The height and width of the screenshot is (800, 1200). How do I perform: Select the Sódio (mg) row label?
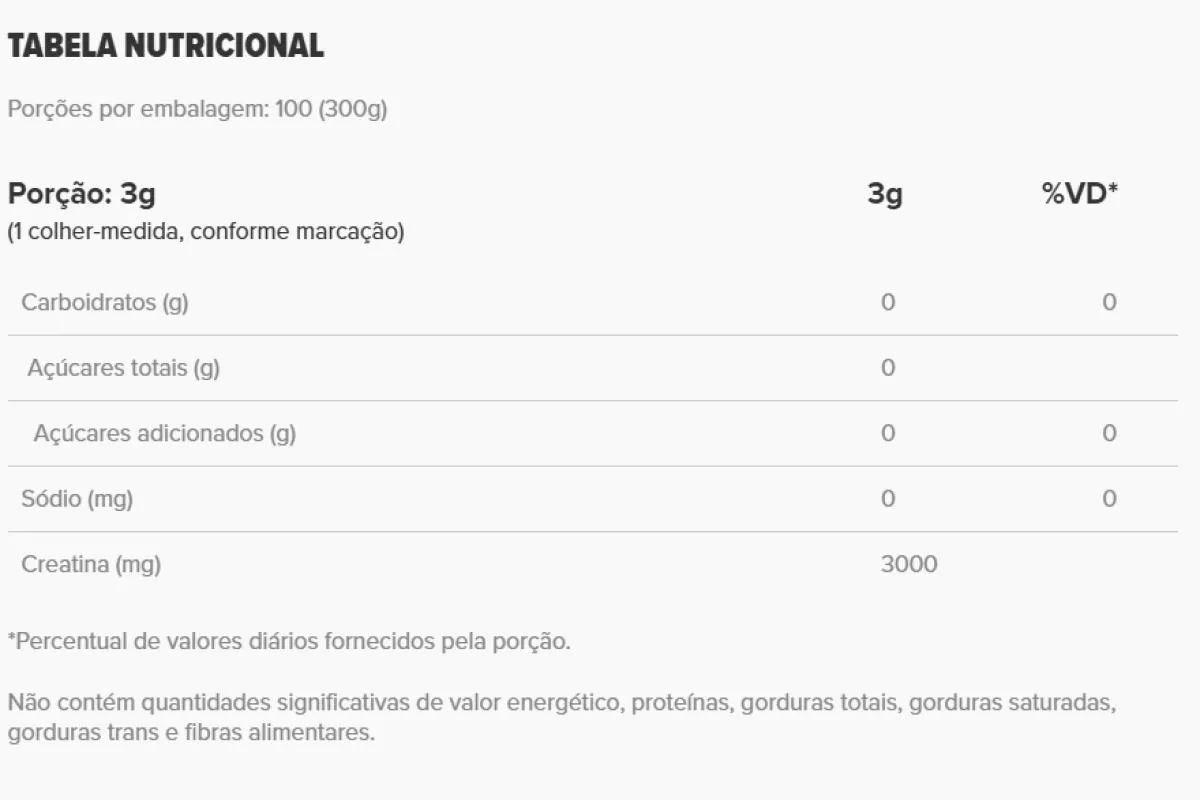pyautogui.click(x=77, y=499)
